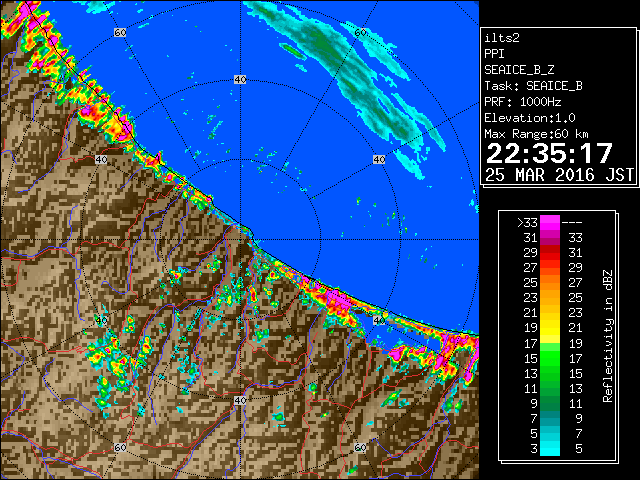Screen dimensions: 640x480
Task: Click the cyan 3–5 dBZ legend color
Action: coord(550,448)
